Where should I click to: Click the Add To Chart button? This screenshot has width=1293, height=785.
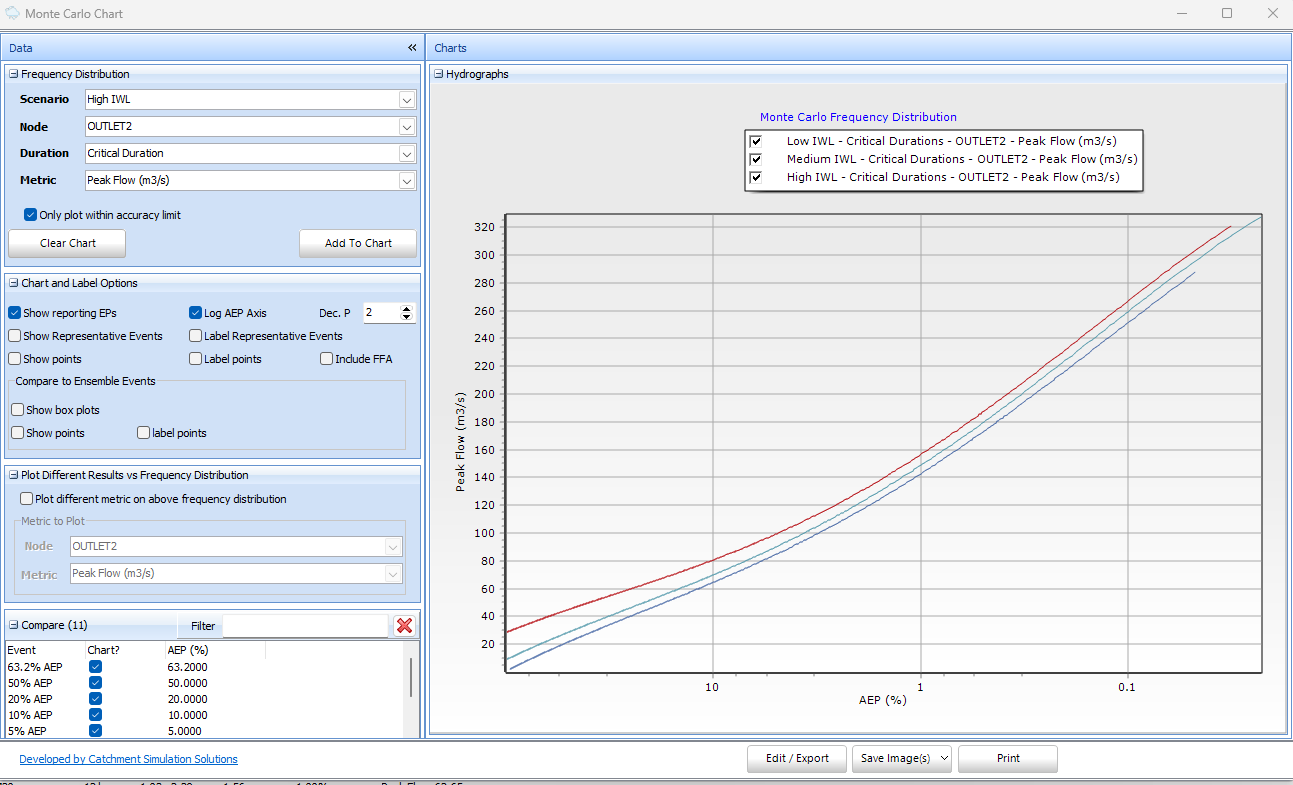tap(357, 243)
